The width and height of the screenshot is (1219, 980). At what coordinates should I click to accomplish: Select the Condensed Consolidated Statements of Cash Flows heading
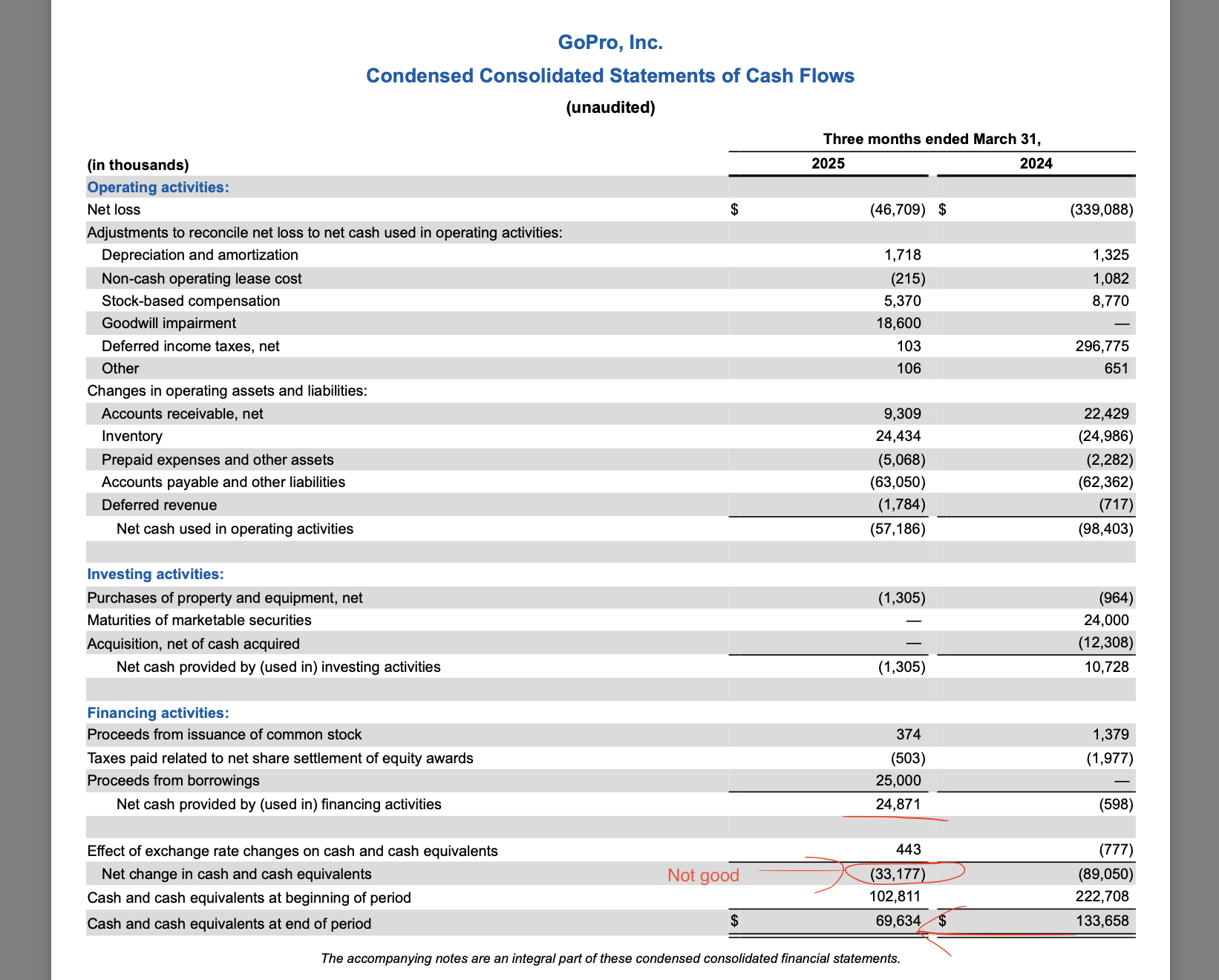(x=610, y=76)
